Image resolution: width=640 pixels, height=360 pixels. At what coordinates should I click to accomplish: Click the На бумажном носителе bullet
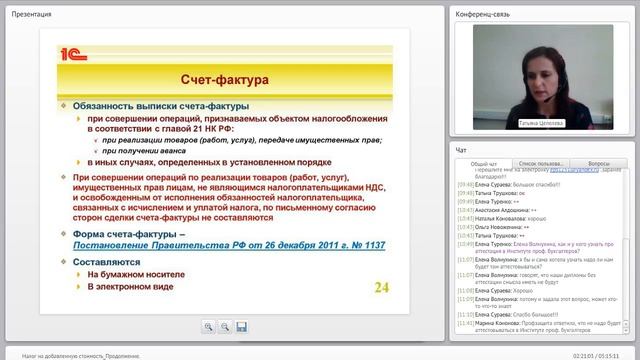[x=136, y=275]
